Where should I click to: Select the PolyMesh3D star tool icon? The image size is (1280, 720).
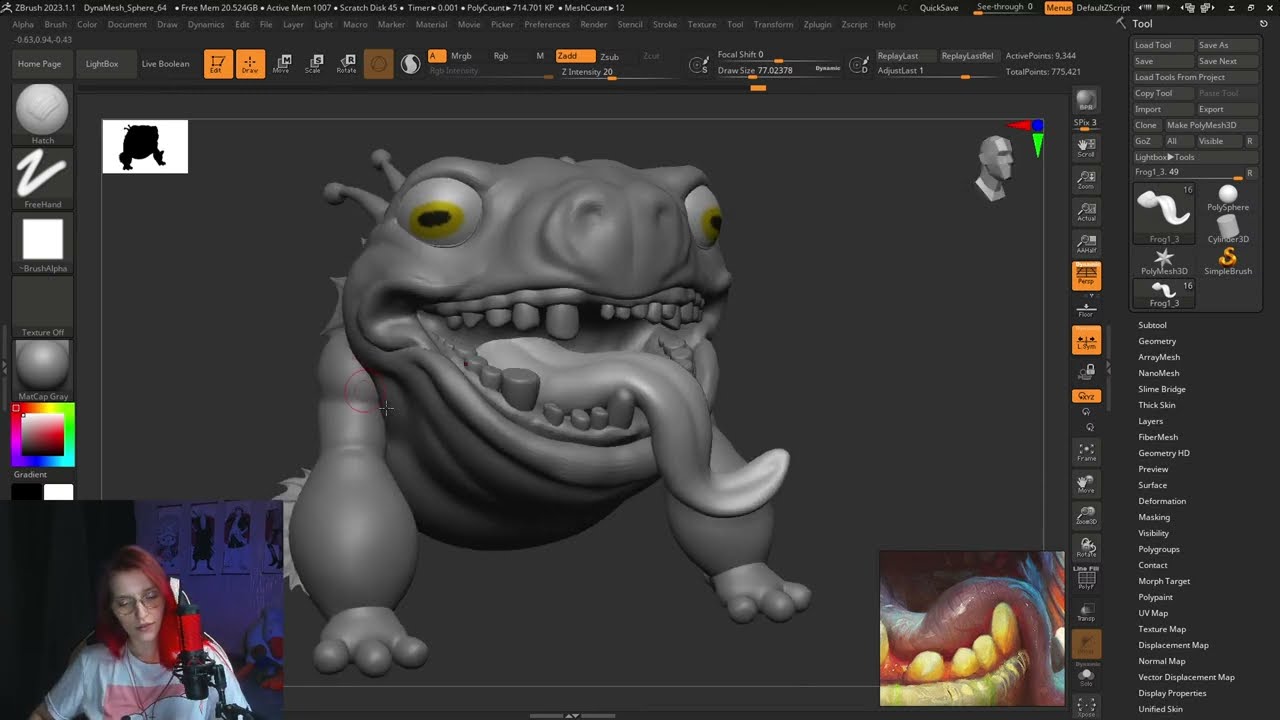click(1164, 262)
